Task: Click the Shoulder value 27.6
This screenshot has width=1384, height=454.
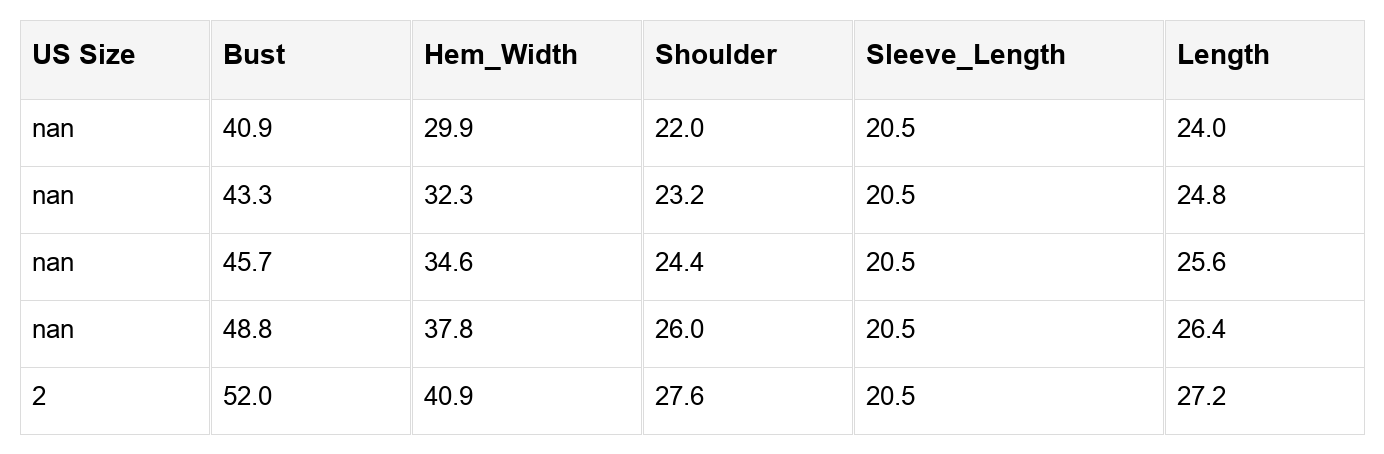Action: (x=679, y=397)
